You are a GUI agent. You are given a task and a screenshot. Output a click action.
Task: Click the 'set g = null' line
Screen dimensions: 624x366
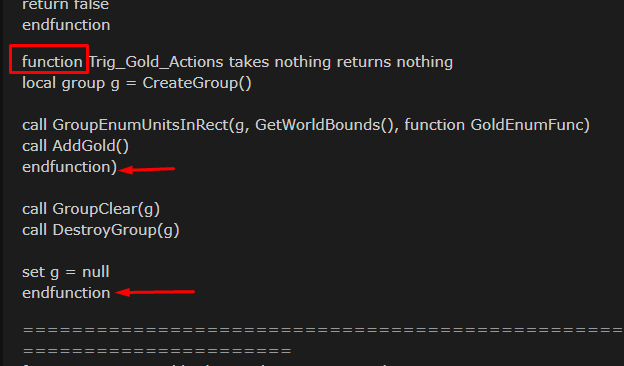tap(66, 273)
